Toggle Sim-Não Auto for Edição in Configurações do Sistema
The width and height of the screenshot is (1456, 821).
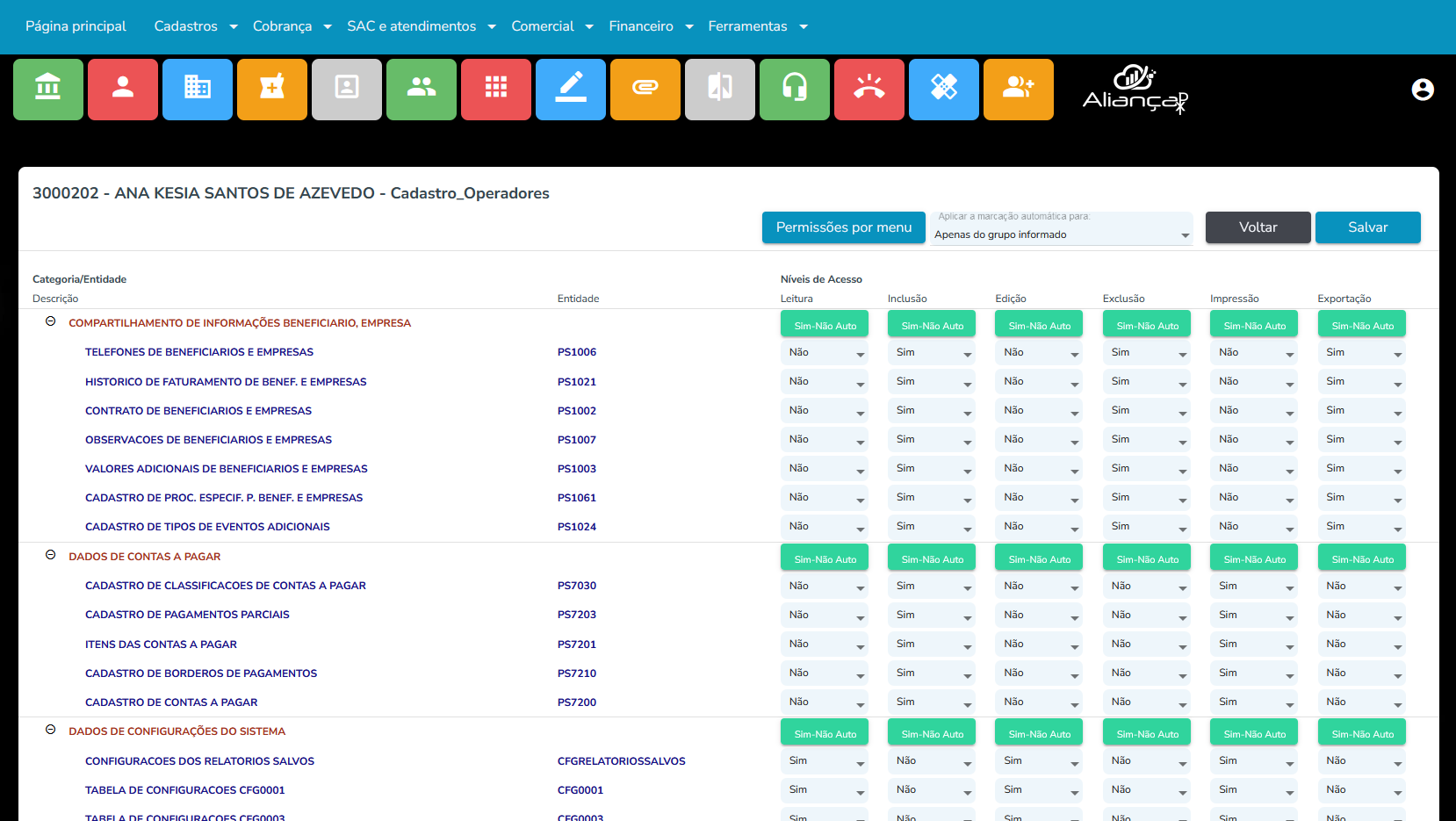(x=1039, y=733)
